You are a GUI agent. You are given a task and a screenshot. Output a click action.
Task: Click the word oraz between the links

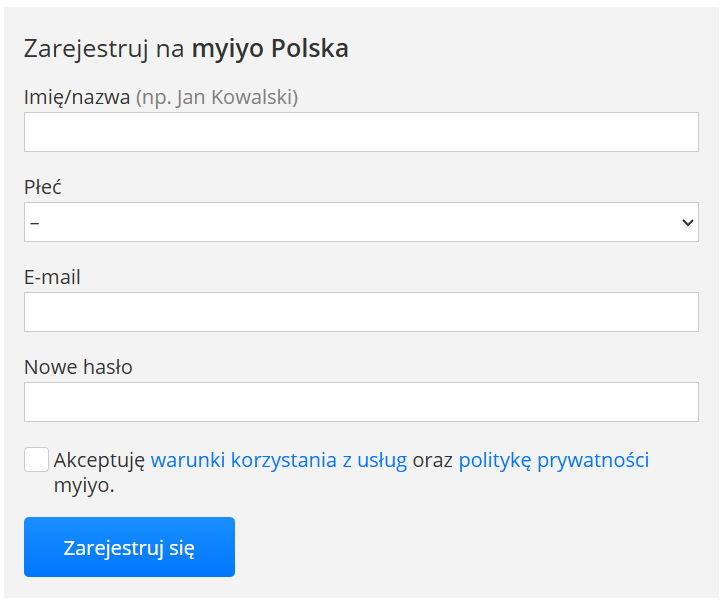click(433, 461)
